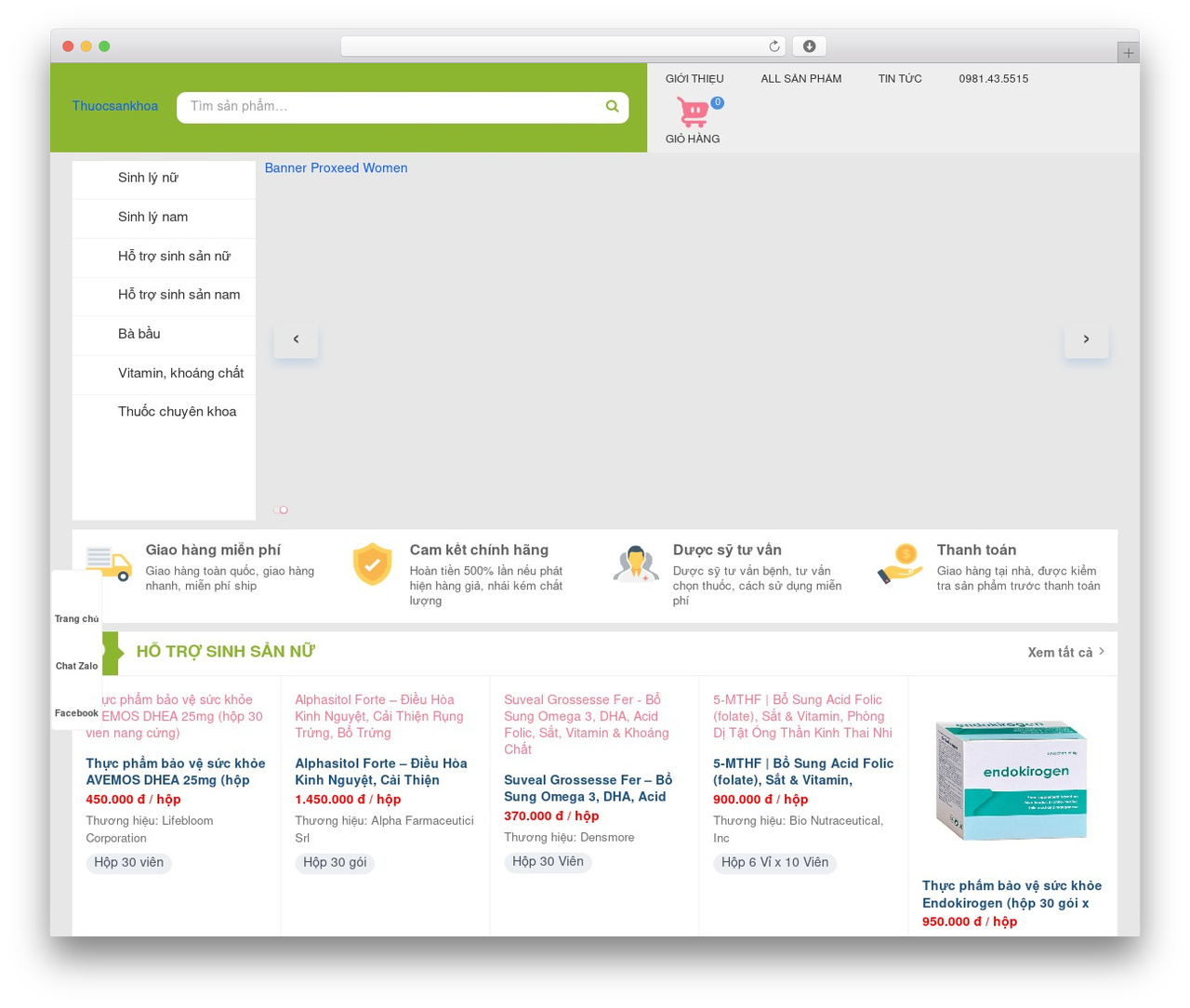The image size is (1190, 1008).
Task: Select Hỗ trợ sinh sản nam category
Action: tap(164, 295)
